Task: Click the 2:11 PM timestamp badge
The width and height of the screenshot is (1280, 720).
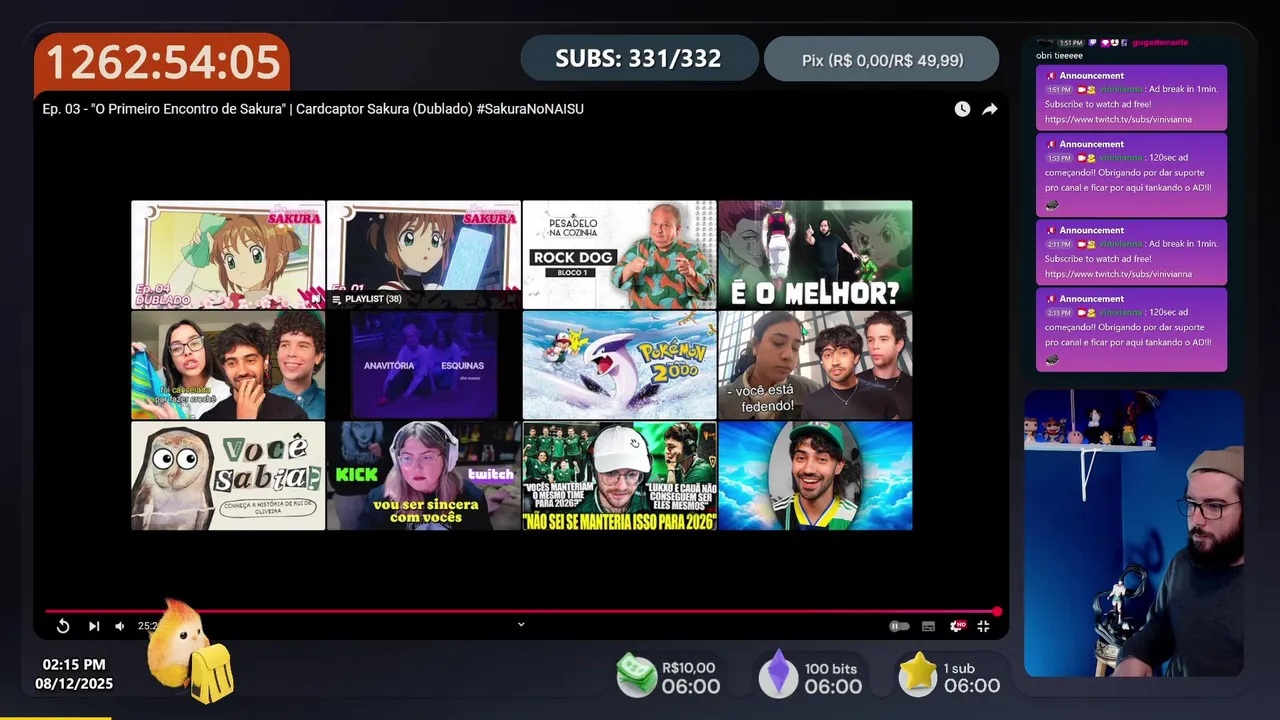Action: click(1059, 244)
